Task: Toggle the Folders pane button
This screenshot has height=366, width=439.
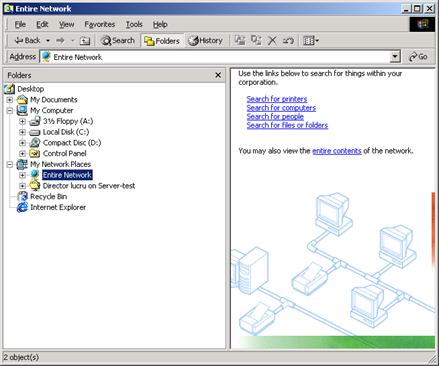Action: click(162, 41)
